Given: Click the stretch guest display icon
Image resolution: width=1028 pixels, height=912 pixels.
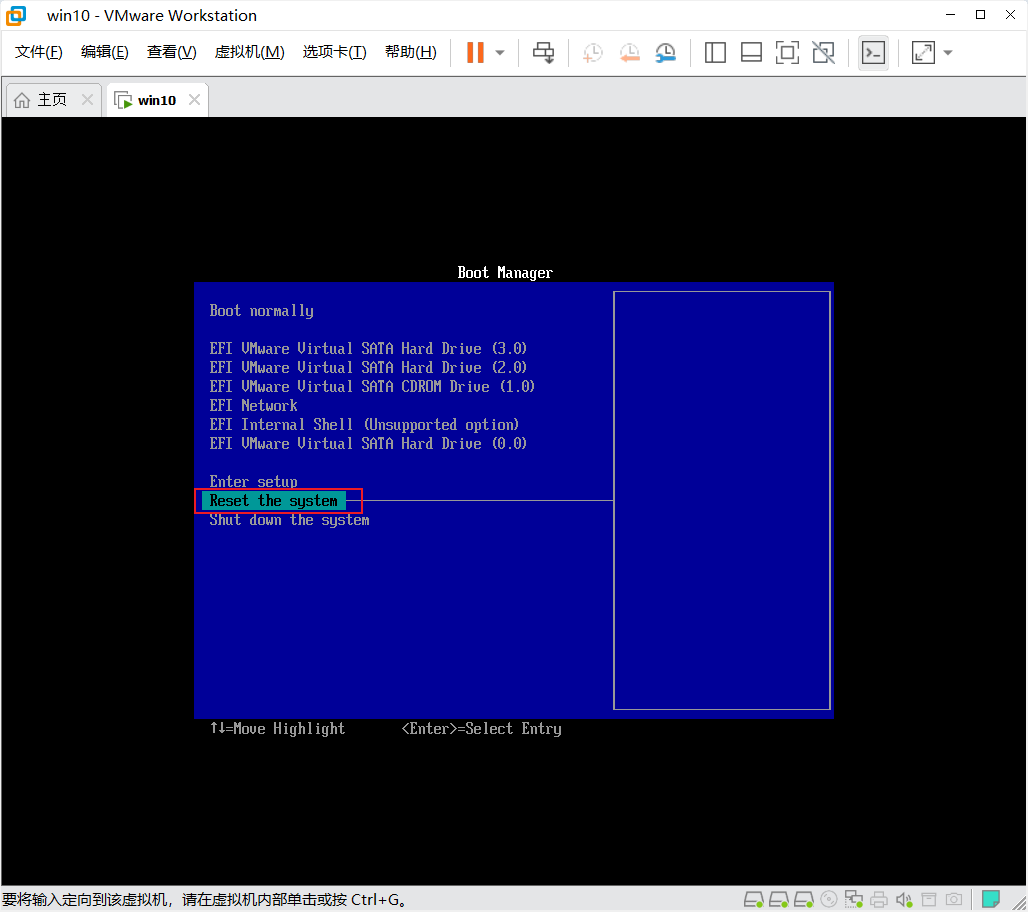Looking at the screenshot, I should (x=923, y=52).
